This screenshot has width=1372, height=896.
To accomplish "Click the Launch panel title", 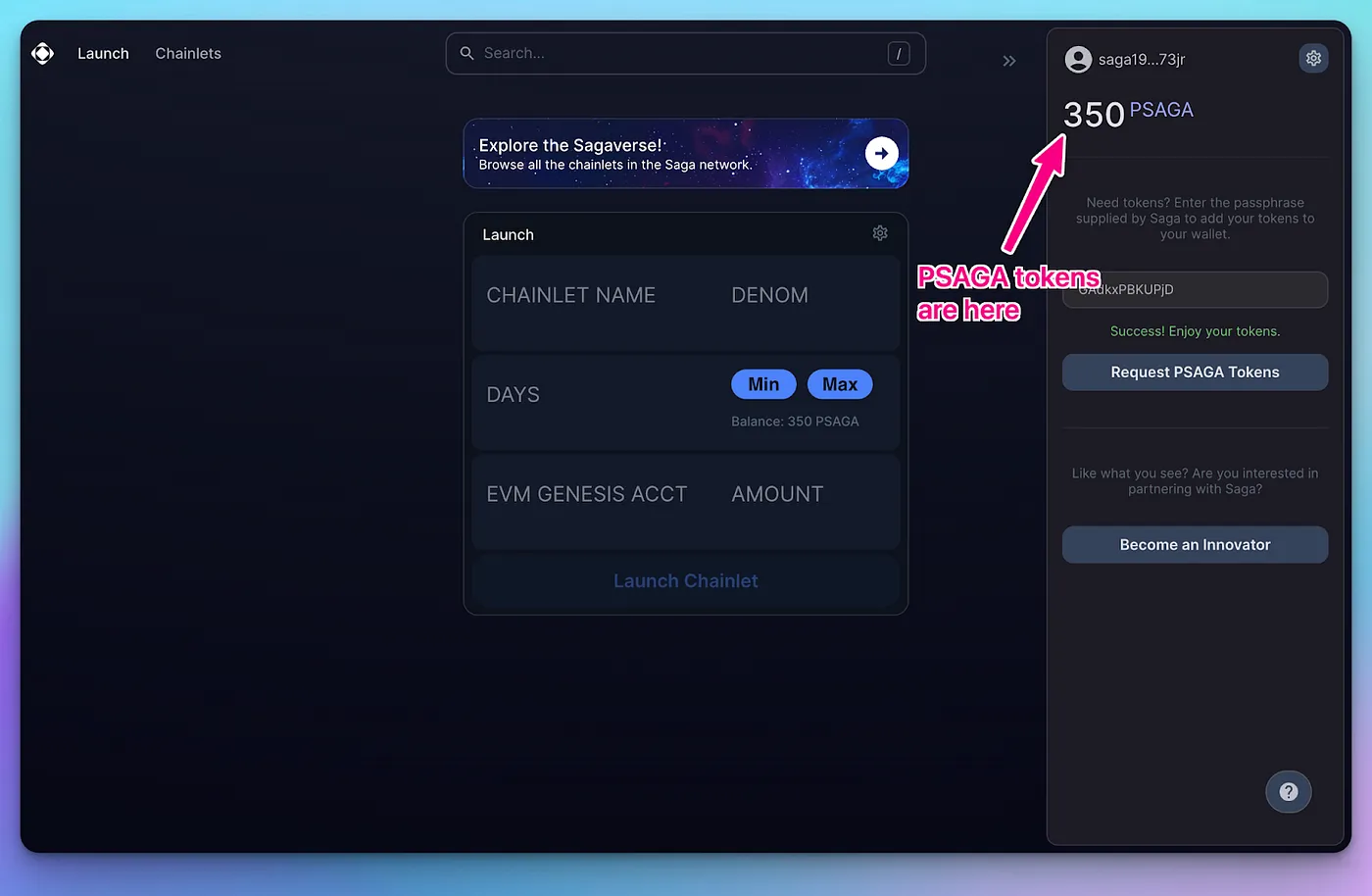I will (x=508, y=234).
